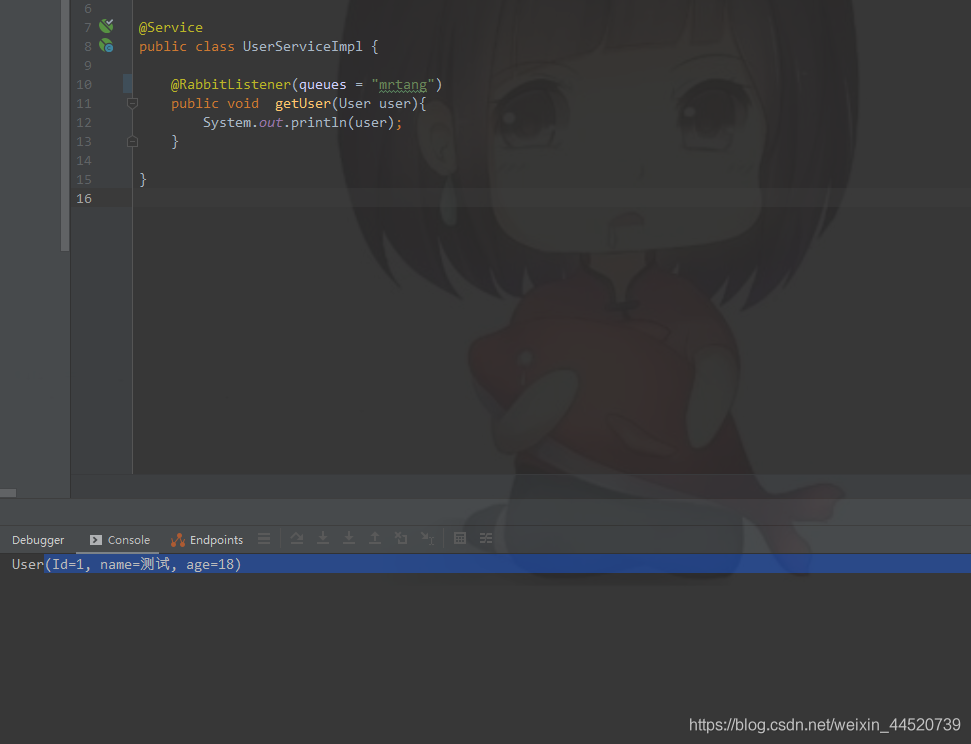This screenshot has height=744, width=971.
Task: Click the UserServiceImpl class name
Action: (x=302, y=46)
